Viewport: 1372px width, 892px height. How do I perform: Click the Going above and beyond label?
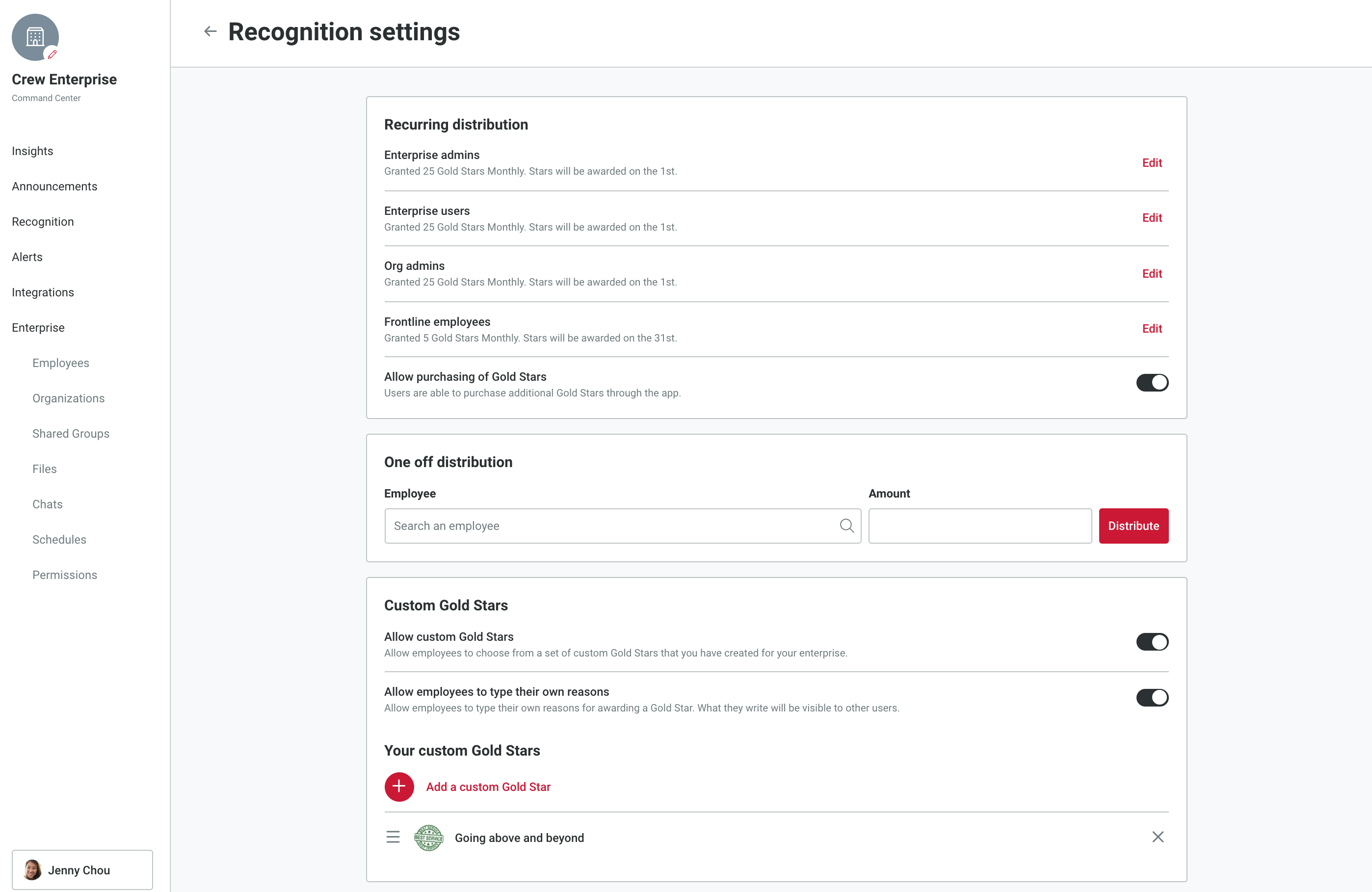pyautogui.click(x=519, y=837)
